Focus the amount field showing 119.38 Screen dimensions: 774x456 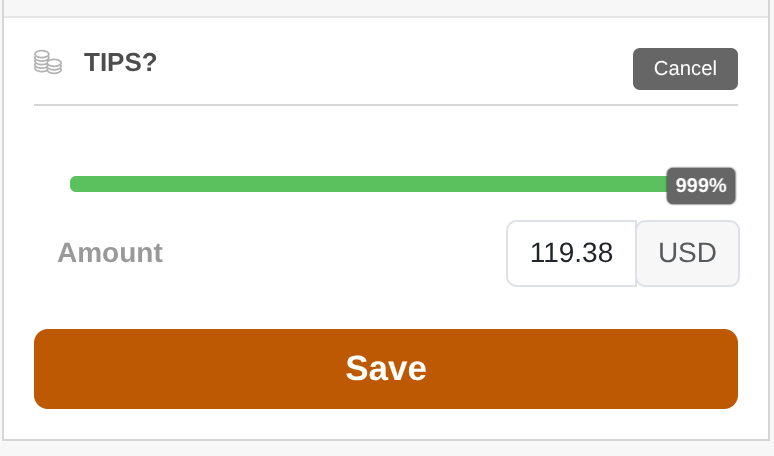[571, 253]
